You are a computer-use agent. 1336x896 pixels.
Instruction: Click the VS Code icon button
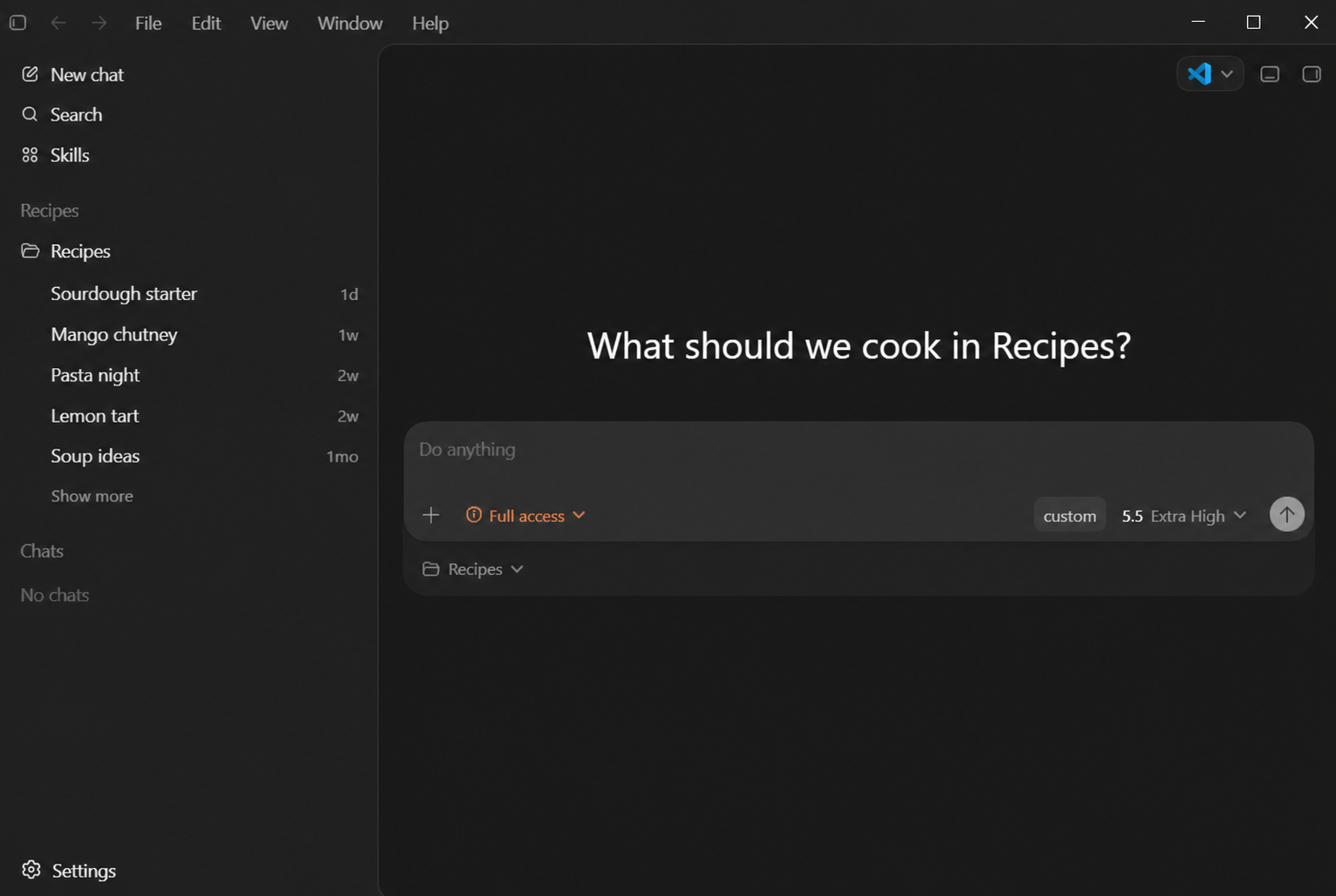pyautogui.click(x=1199, y=74)
